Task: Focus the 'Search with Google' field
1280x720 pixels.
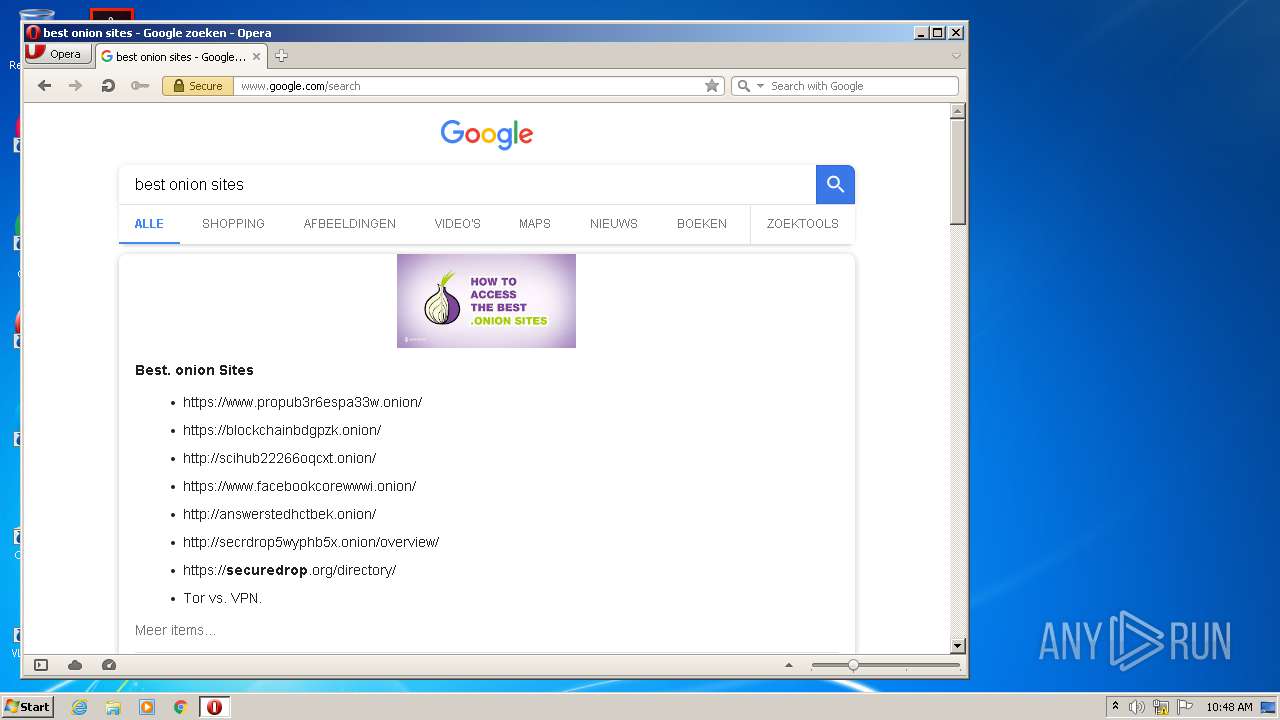Action: pos(862,86)
